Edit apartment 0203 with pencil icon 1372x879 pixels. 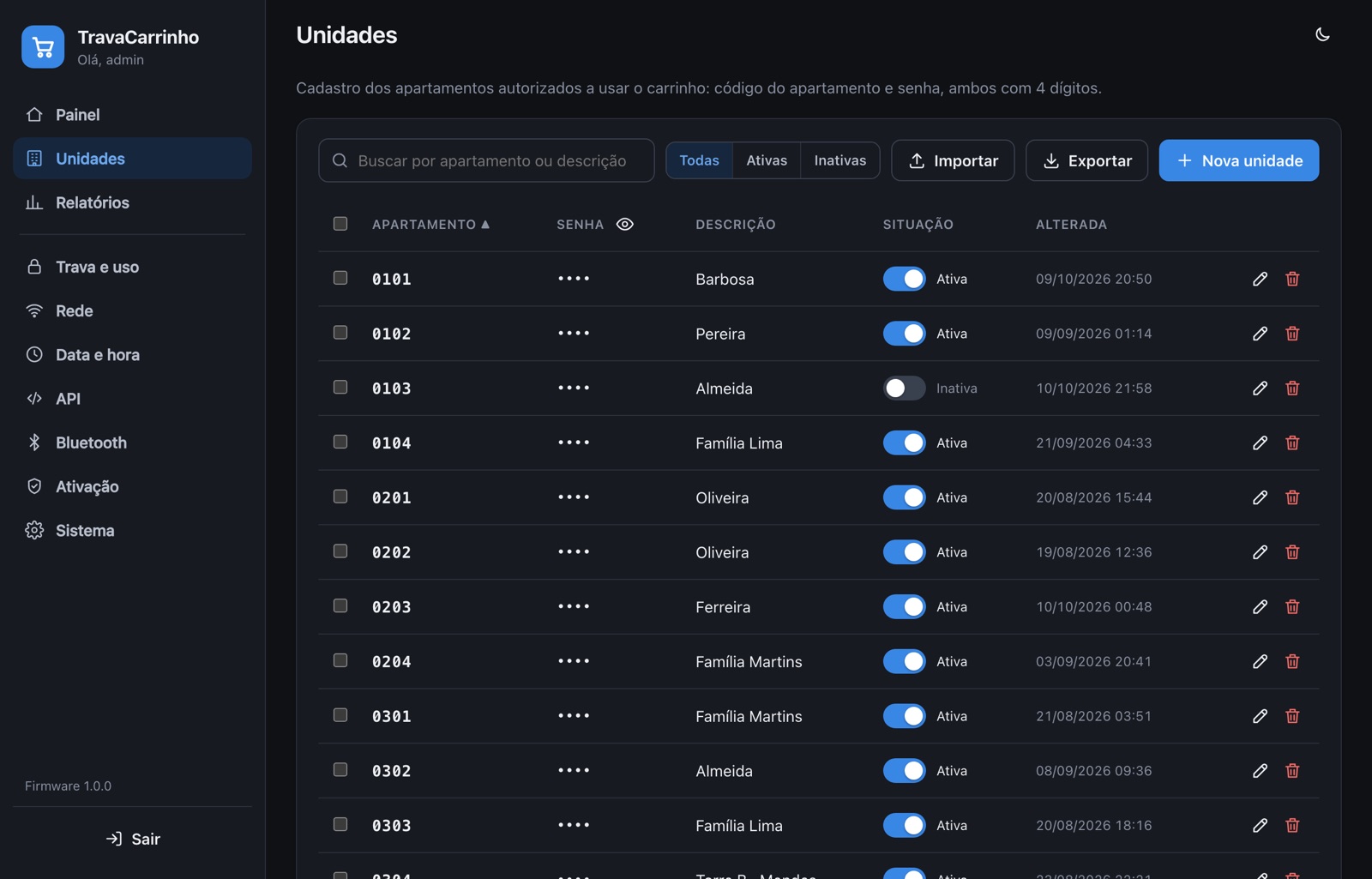pos(1260,607)
